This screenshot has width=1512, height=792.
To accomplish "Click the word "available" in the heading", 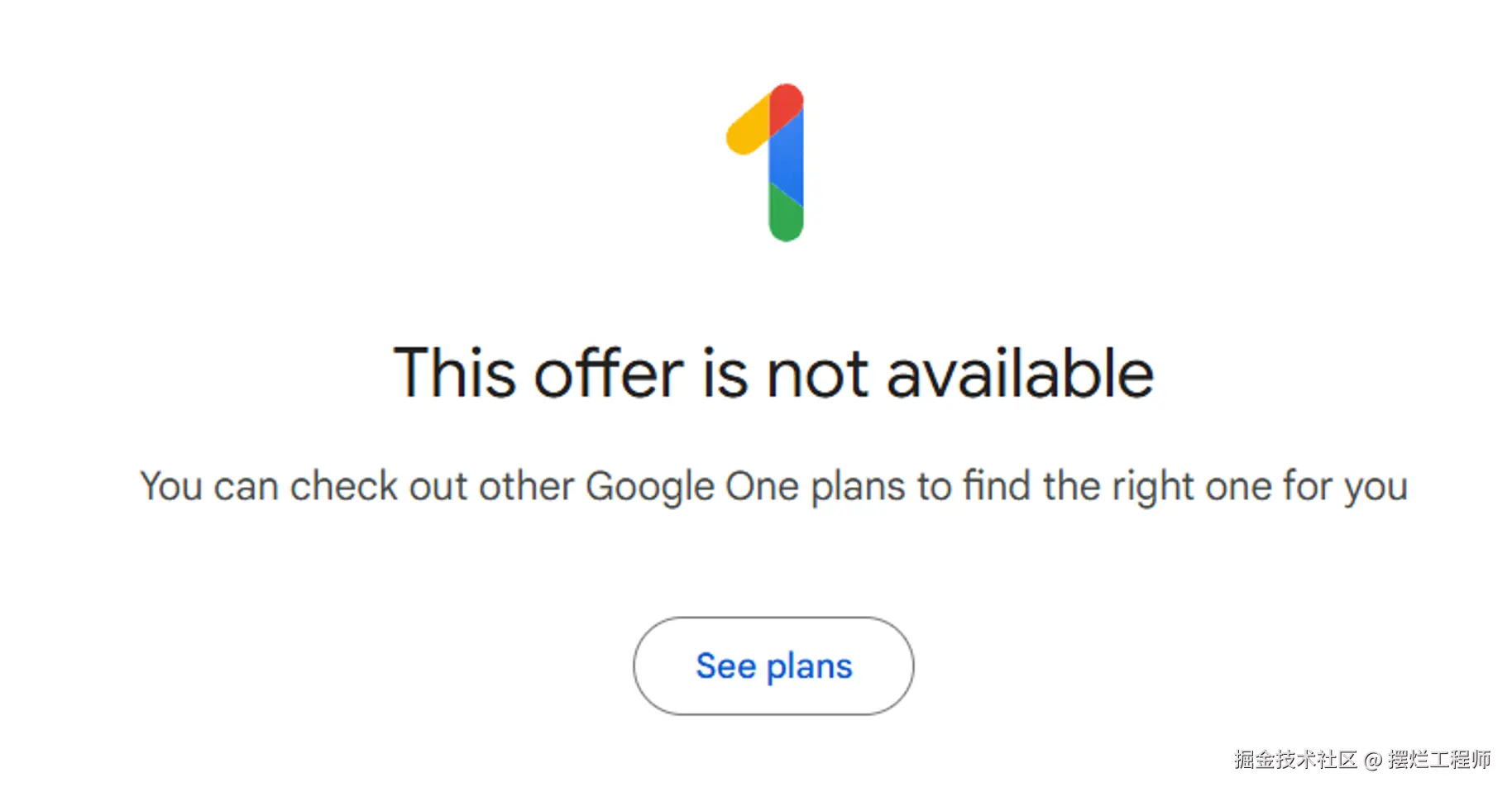I will [x=1019, y=374].
